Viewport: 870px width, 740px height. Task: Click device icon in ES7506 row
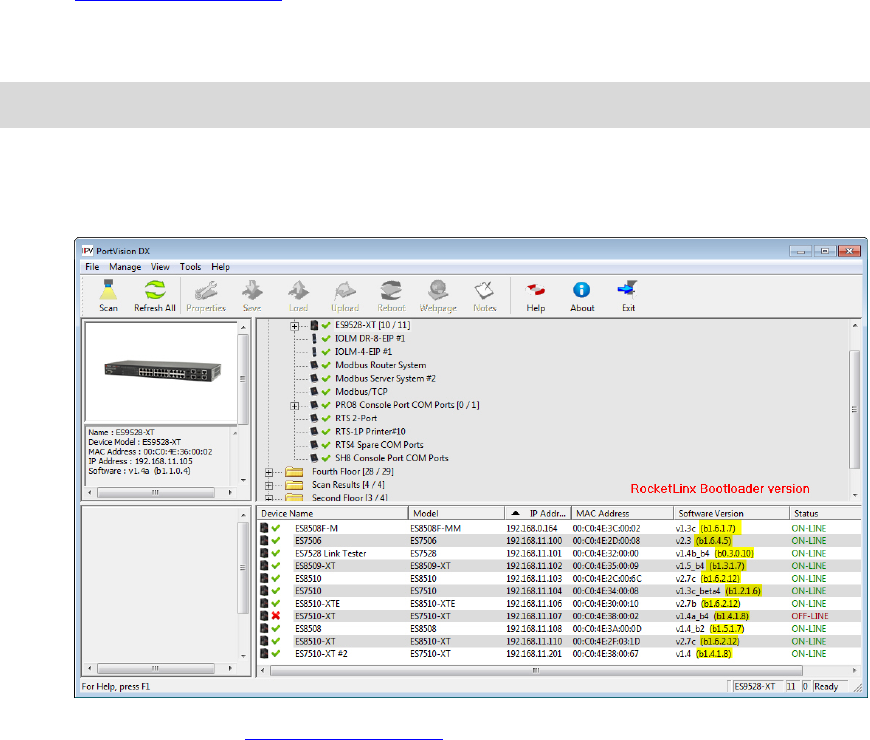pyautogui.click(x=264, y=540)
